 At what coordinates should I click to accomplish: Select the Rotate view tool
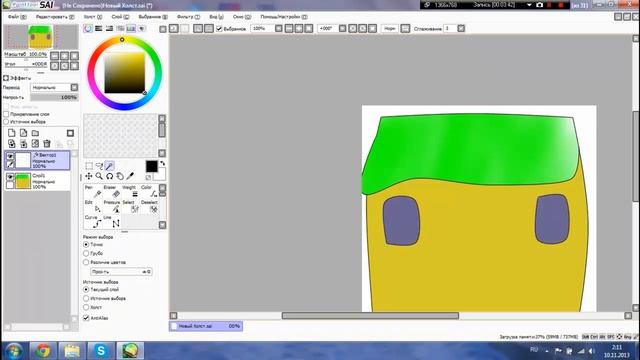(109, 176)
